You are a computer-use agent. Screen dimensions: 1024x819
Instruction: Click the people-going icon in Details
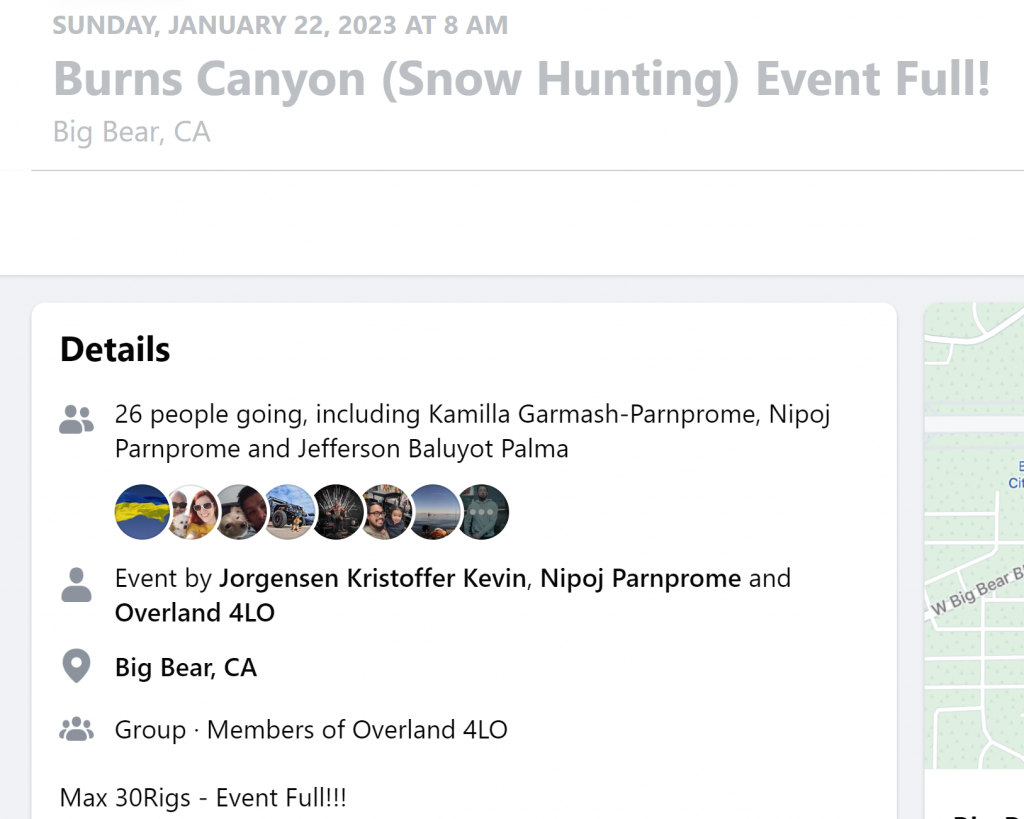76,420
